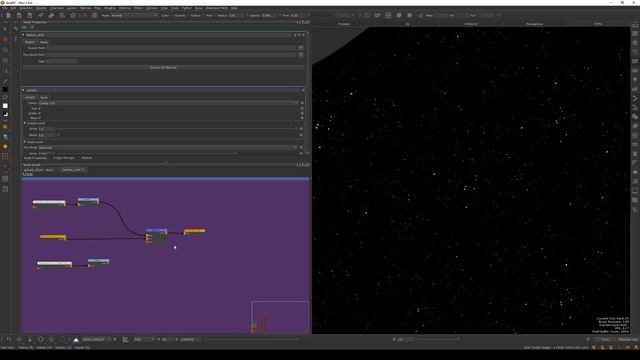This screenshot has height=360, width=640.
Task: Click the Undo arrow in bottom toolbar
Action: [9, 340]
